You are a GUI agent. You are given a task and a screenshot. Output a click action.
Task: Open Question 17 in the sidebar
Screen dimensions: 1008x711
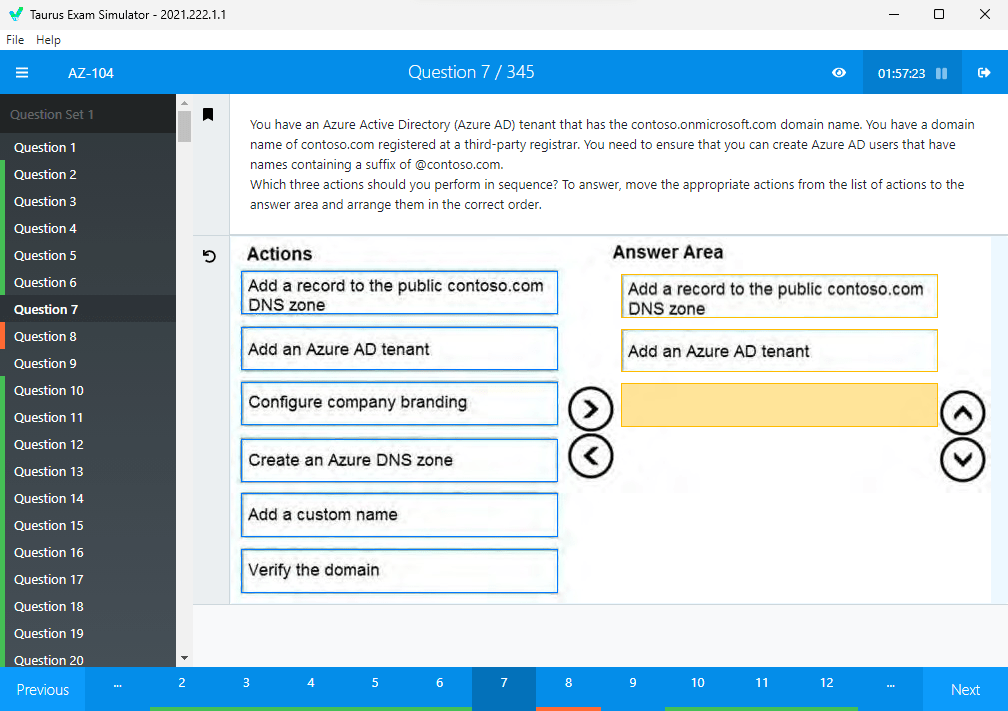point(88,579)
